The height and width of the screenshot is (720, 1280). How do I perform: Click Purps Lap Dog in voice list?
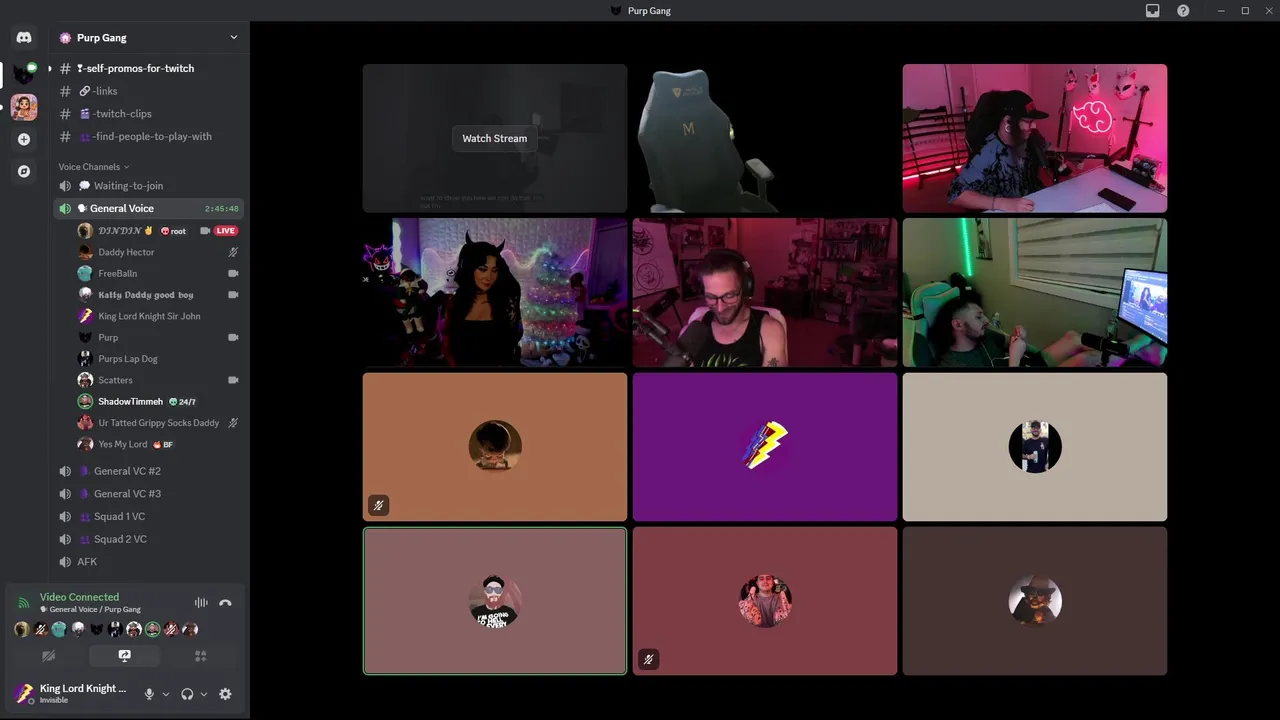coord(157,359)
